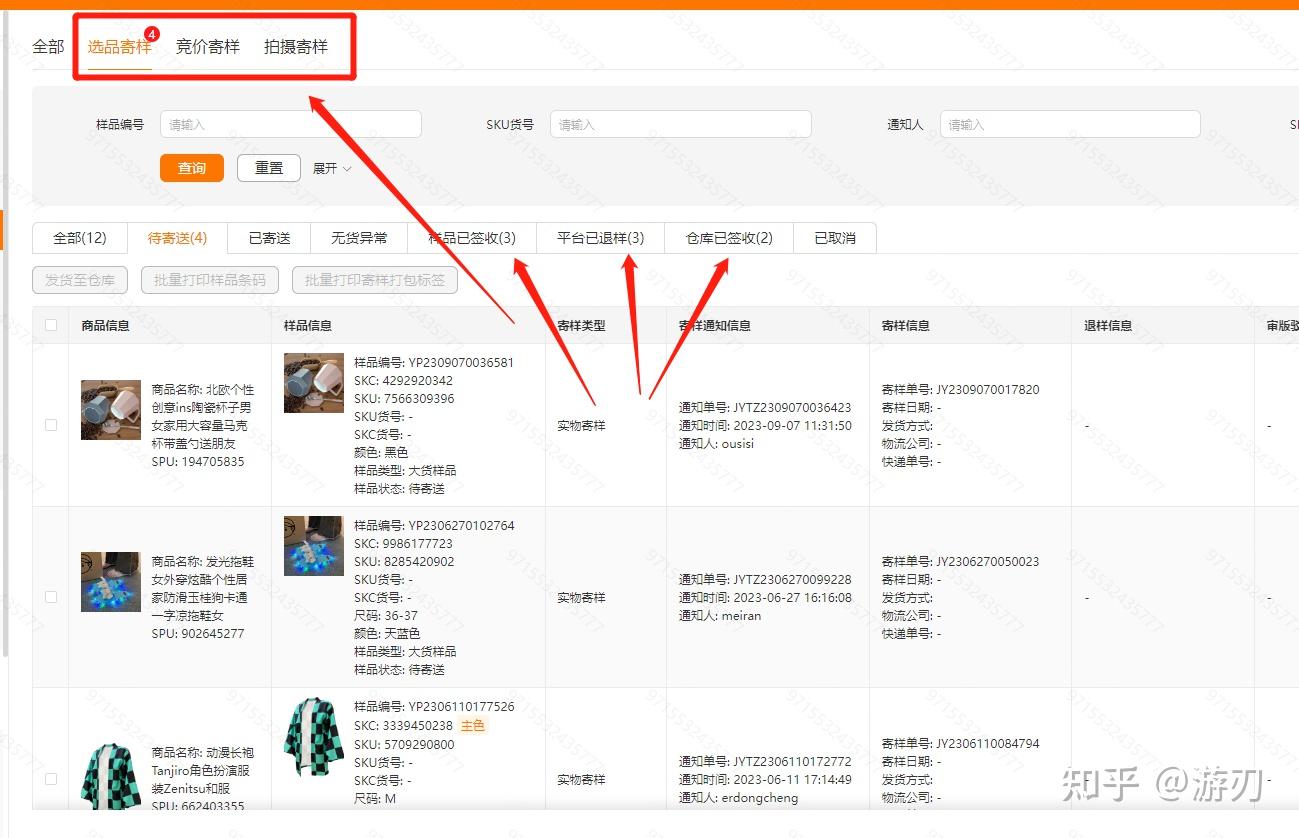Click the 主色 tag label

click(472, 726)
